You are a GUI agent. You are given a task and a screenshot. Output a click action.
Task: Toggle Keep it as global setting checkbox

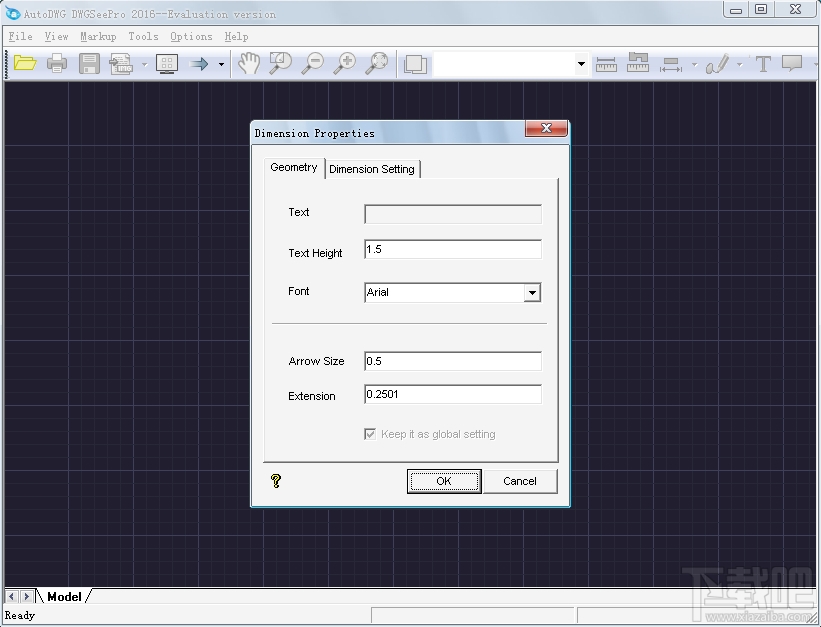point(370,434)
